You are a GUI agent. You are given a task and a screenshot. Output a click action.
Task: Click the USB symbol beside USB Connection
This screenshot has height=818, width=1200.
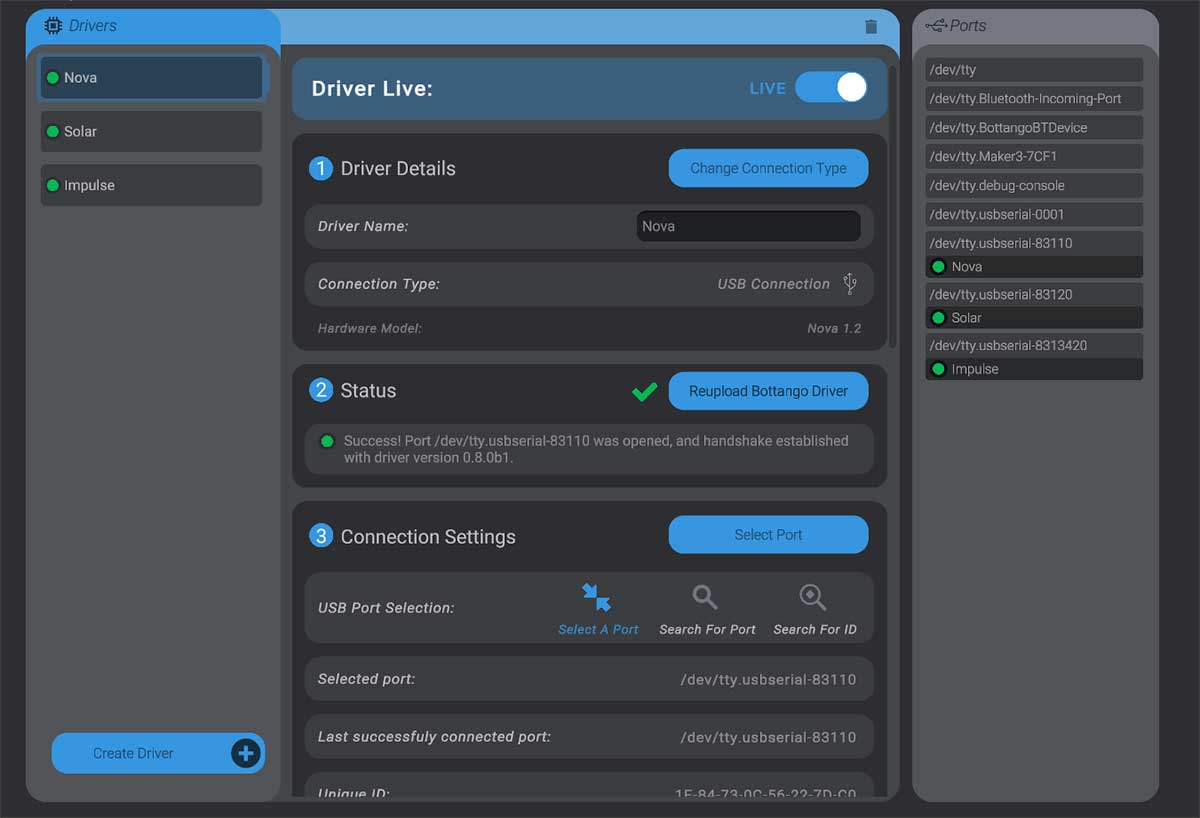(x=850, y=283)
